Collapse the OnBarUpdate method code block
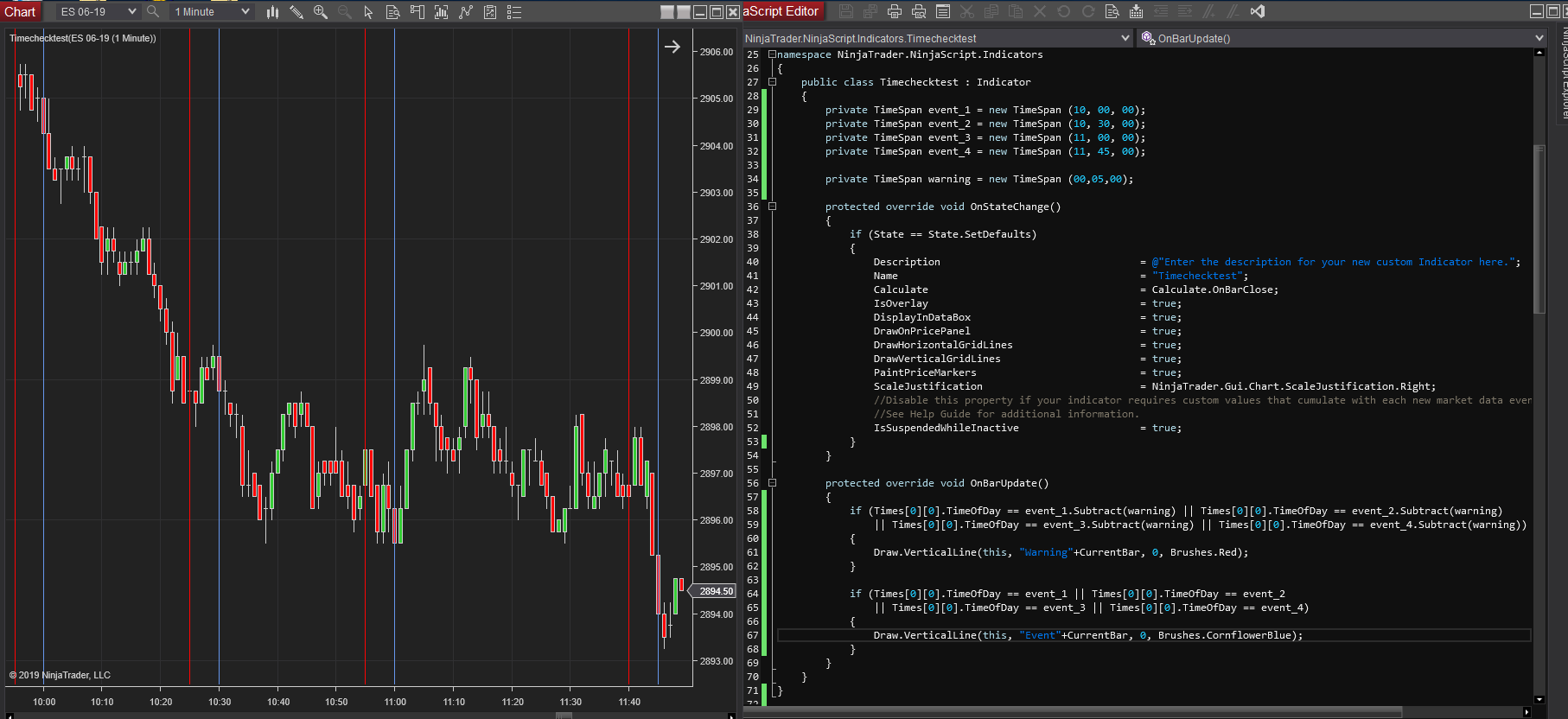 [773, 483]
